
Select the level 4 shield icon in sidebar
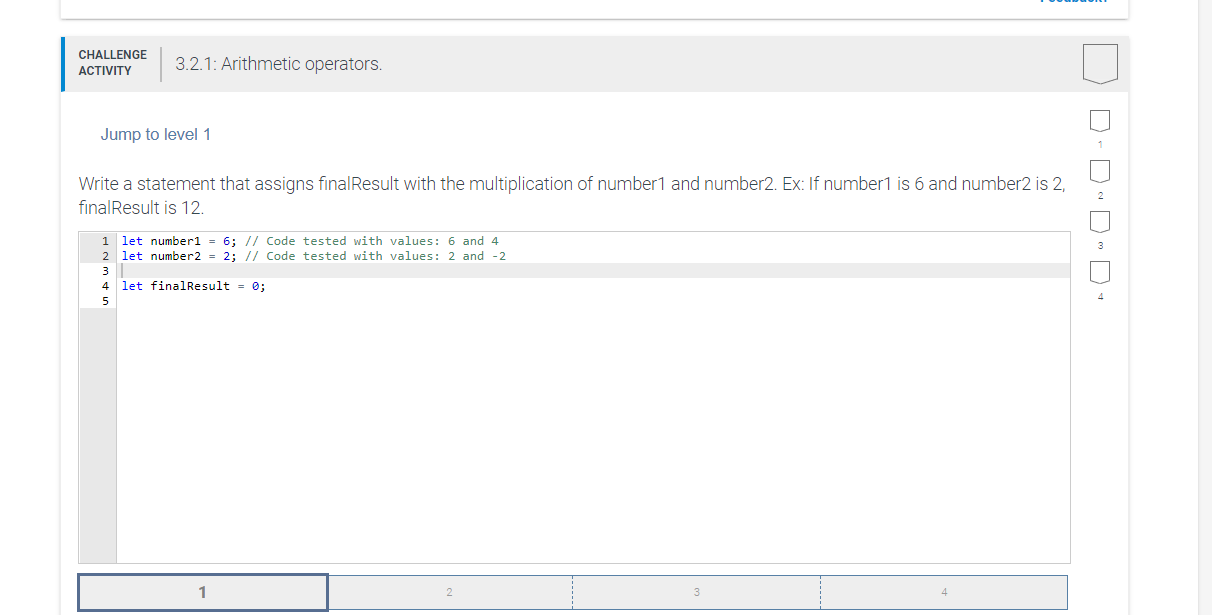pyautogui.click(x=1100, y=272)
